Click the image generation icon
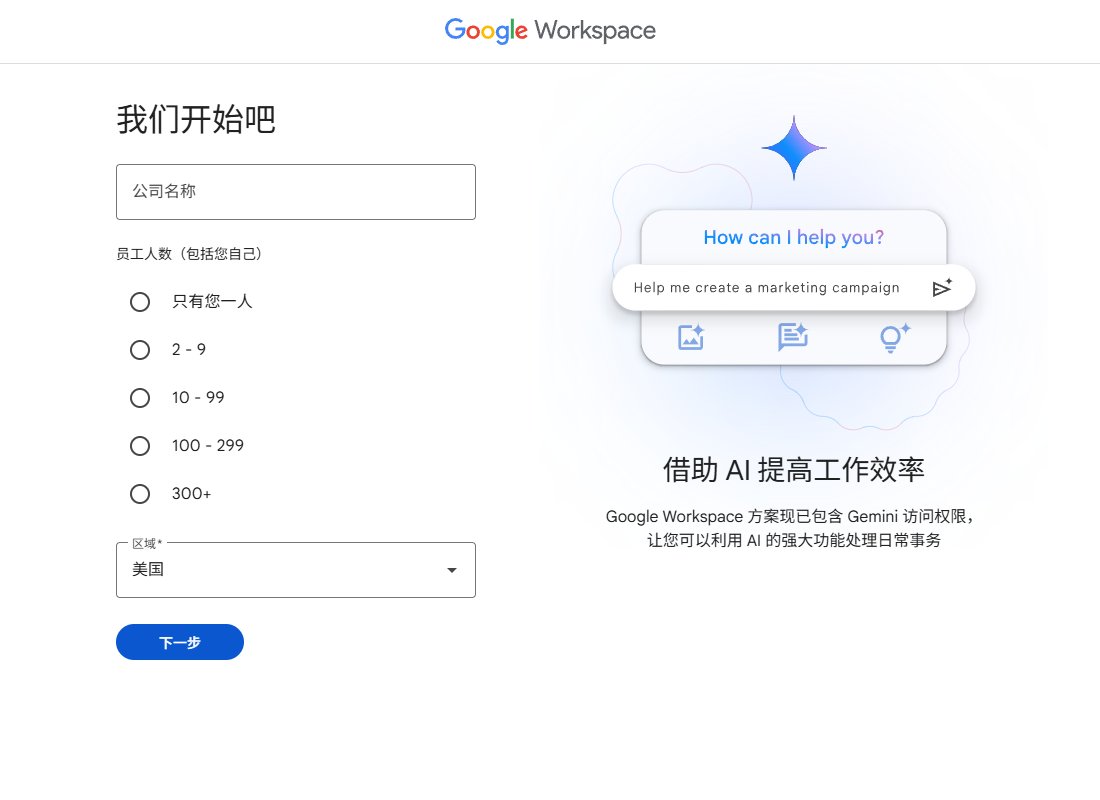 click(x=691, y=337)
